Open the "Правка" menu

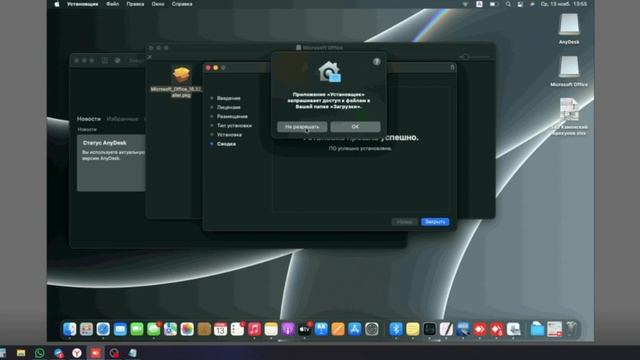point(135,4)
